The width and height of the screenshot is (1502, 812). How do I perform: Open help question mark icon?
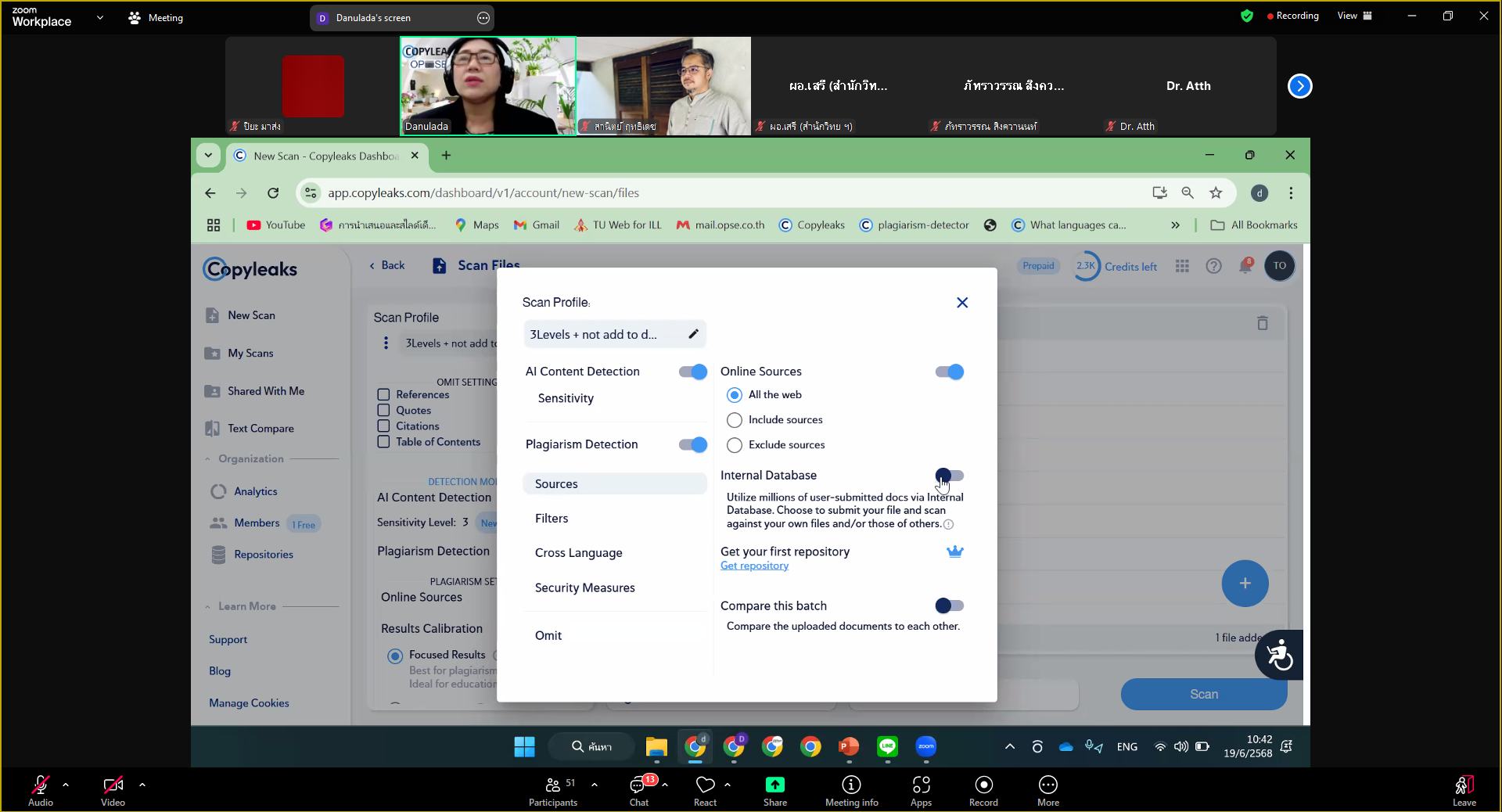[x=1213, y=266]
